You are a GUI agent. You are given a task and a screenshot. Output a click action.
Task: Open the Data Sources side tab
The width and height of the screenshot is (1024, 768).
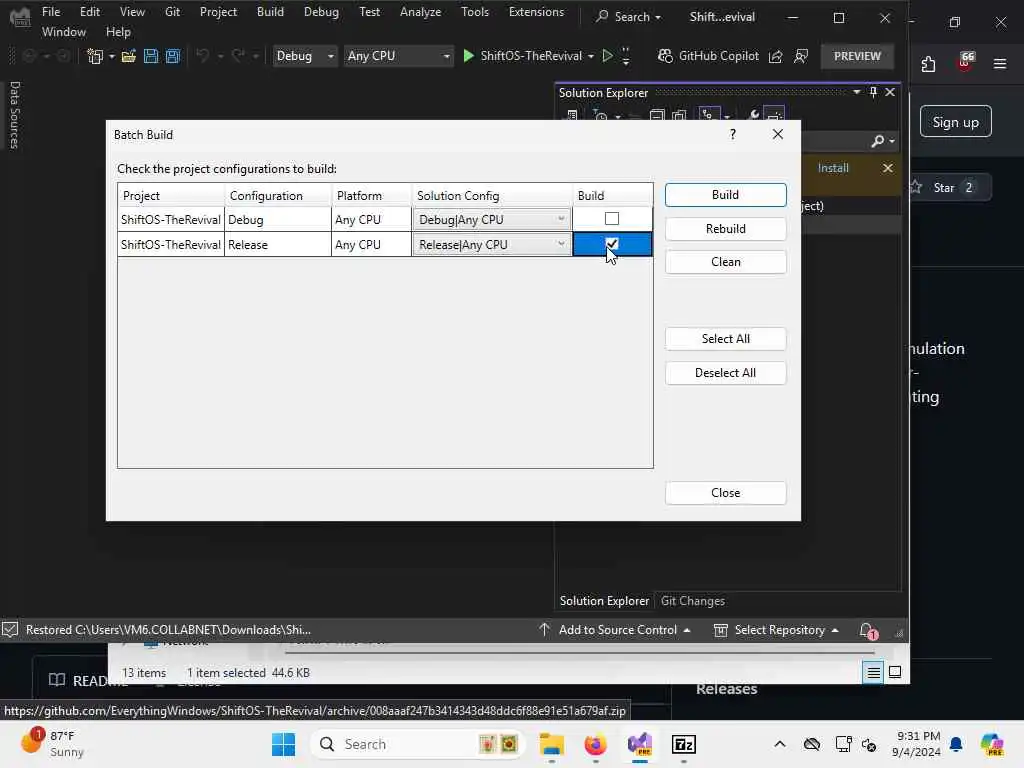point(14,115)
